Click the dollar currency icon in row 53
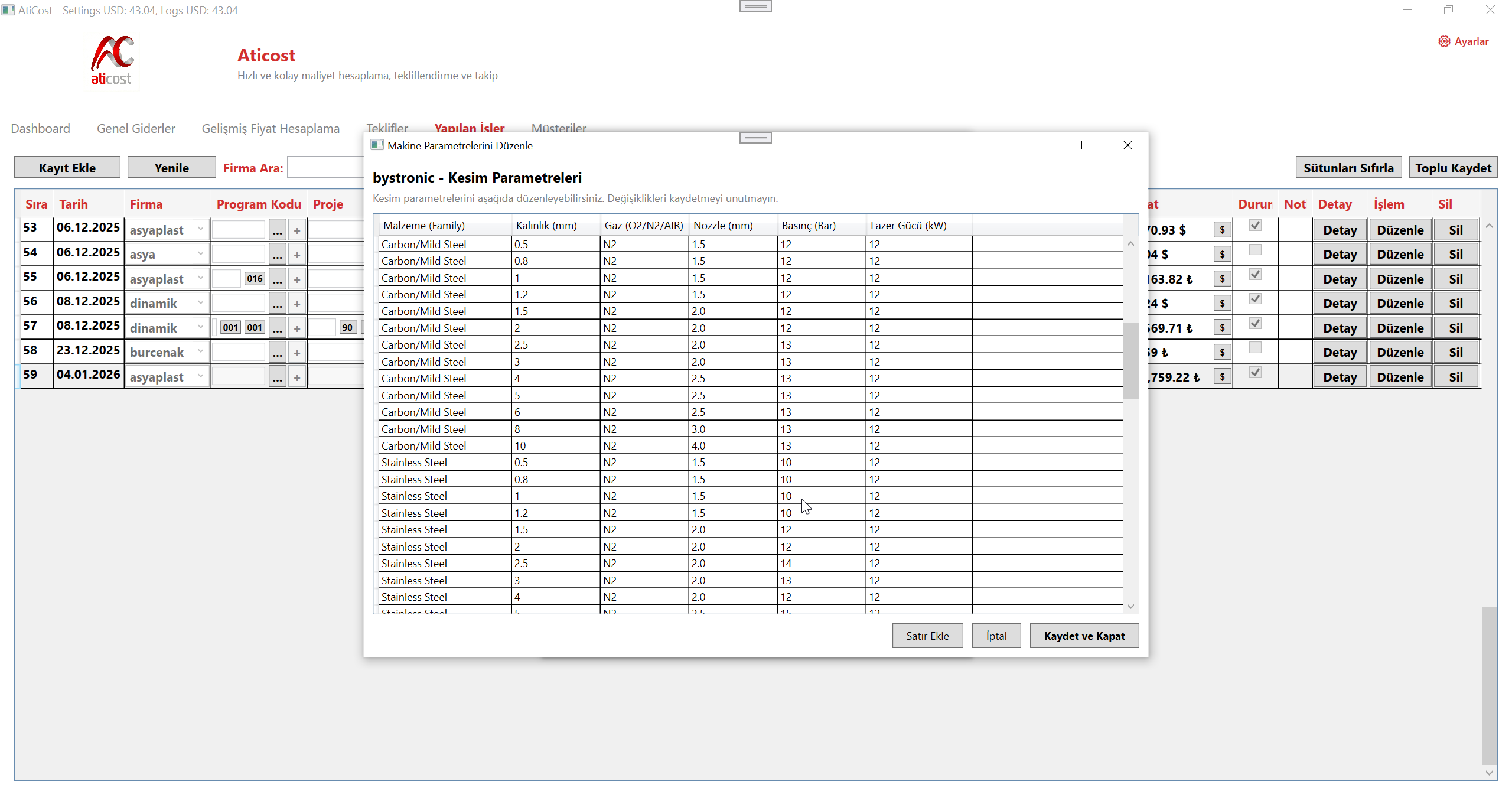This screenshot has width=1512, height=791. coord(1222,230)
